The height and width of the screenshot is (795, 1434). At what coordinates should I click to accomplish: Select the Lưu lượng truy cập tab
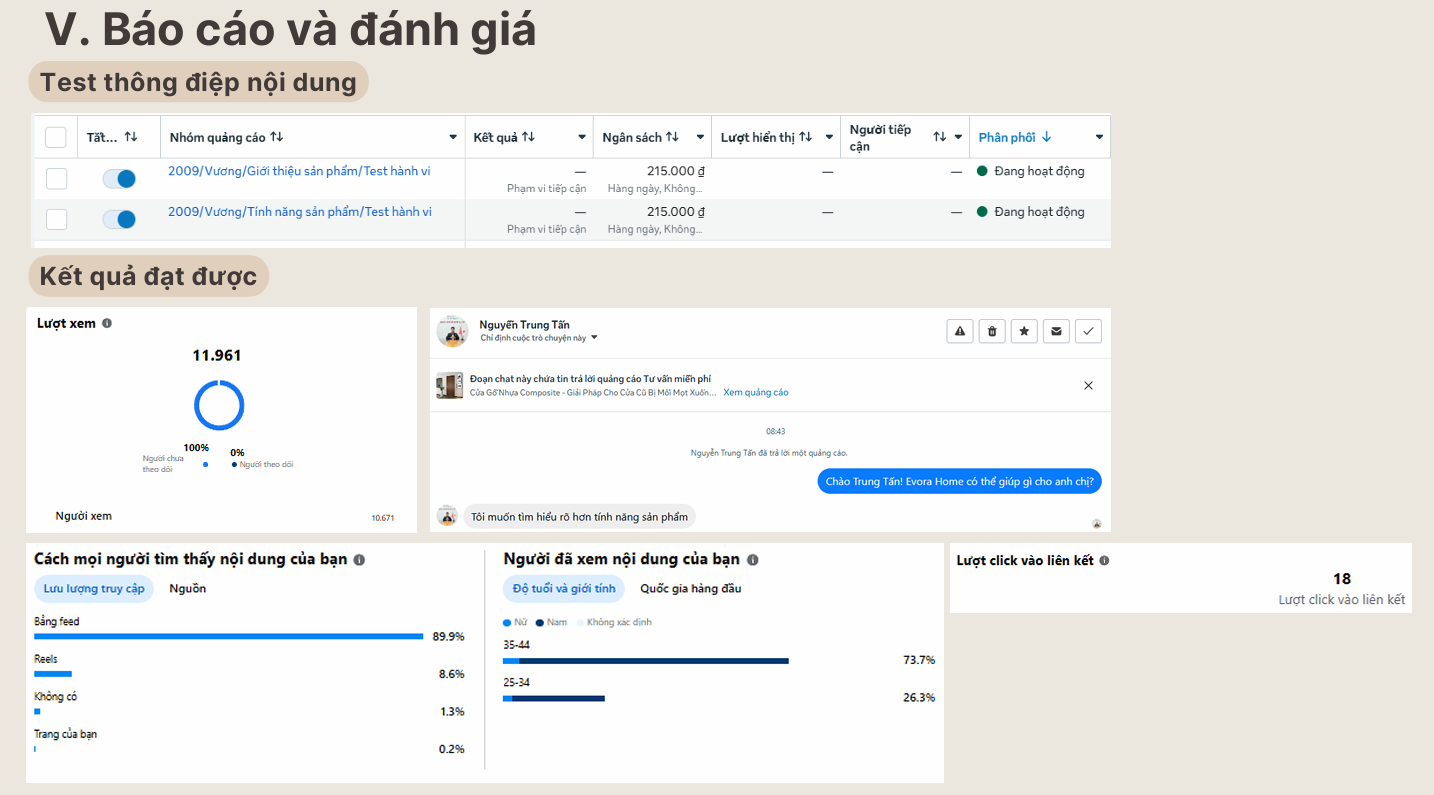(x=94, y=588)
